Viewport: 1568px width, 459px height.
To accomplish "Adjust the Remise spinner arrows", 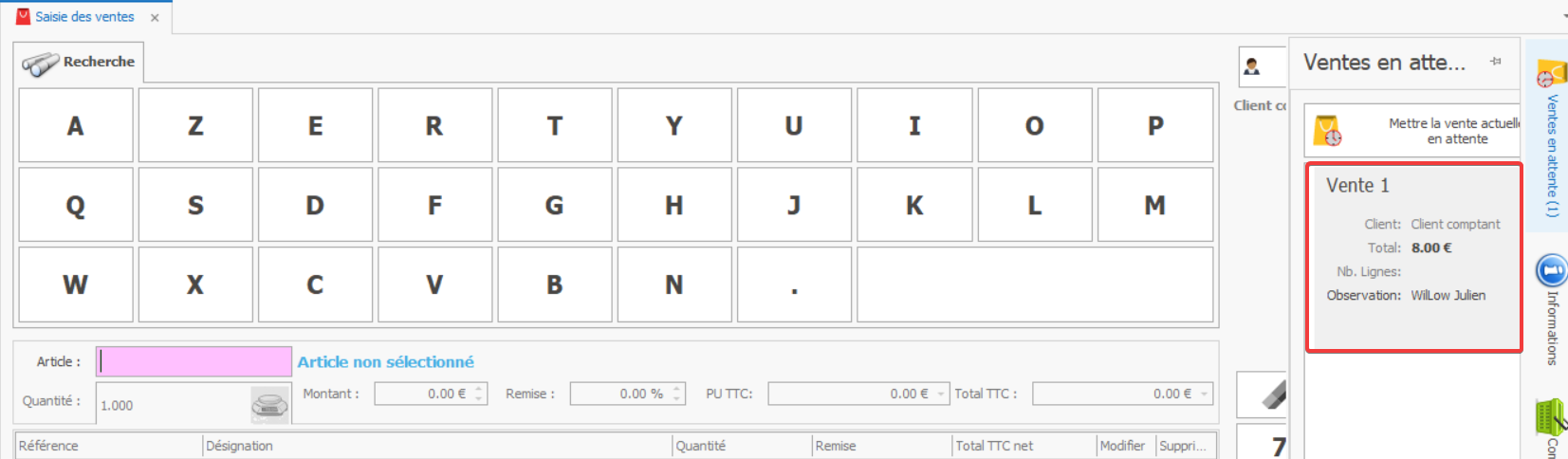I will [677, 394].
